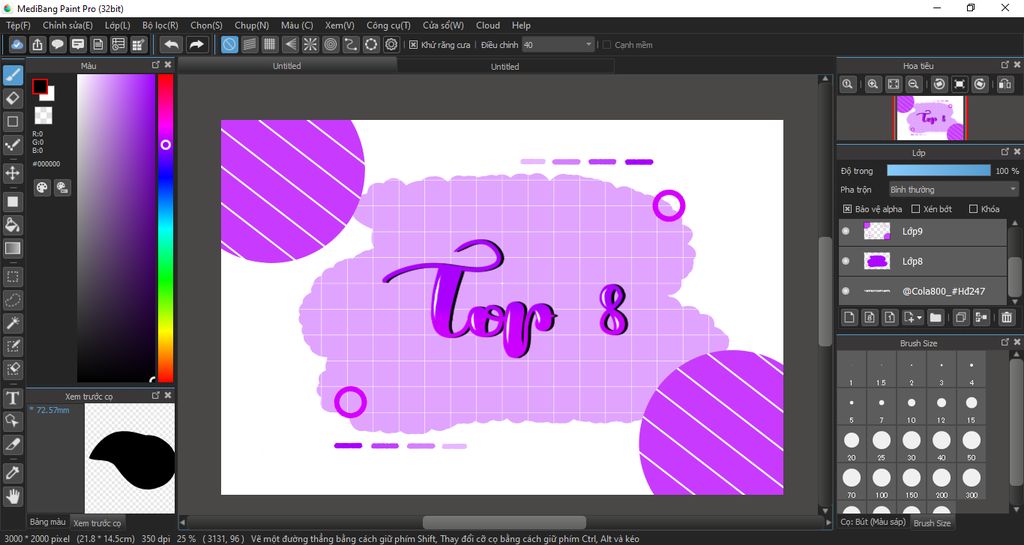Open Bộ lọc(R) menu
The height and width of the screenshot is (545, 1024).
[160, 25]
